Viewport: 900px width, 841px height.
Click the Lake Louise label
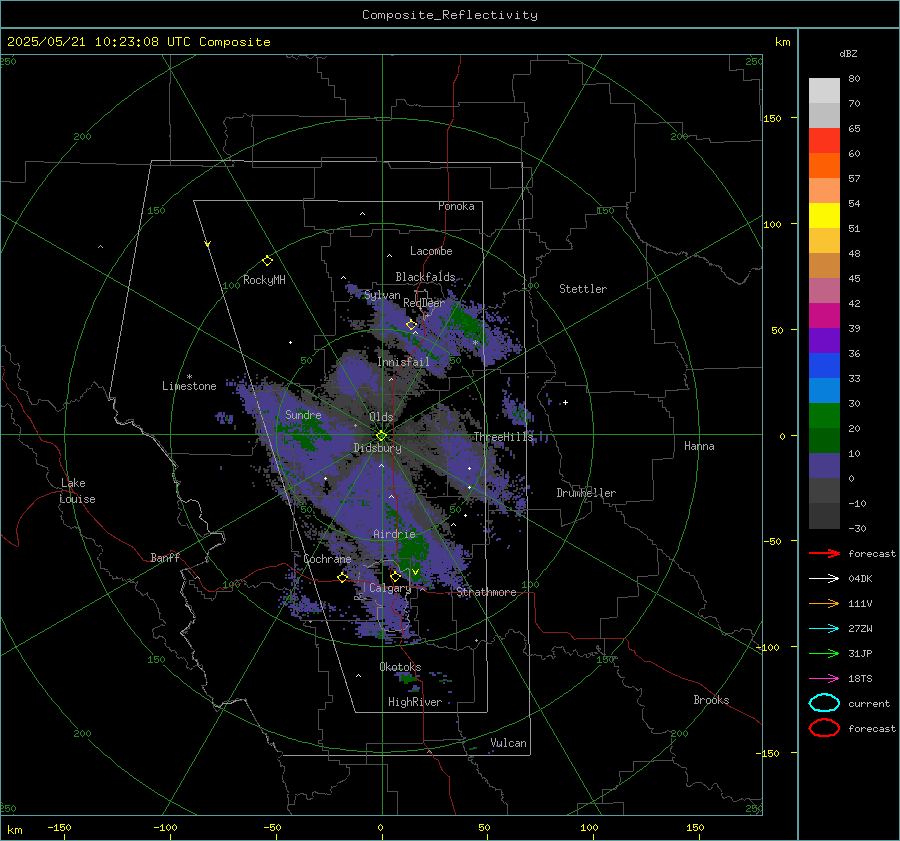tap(77, 491)
